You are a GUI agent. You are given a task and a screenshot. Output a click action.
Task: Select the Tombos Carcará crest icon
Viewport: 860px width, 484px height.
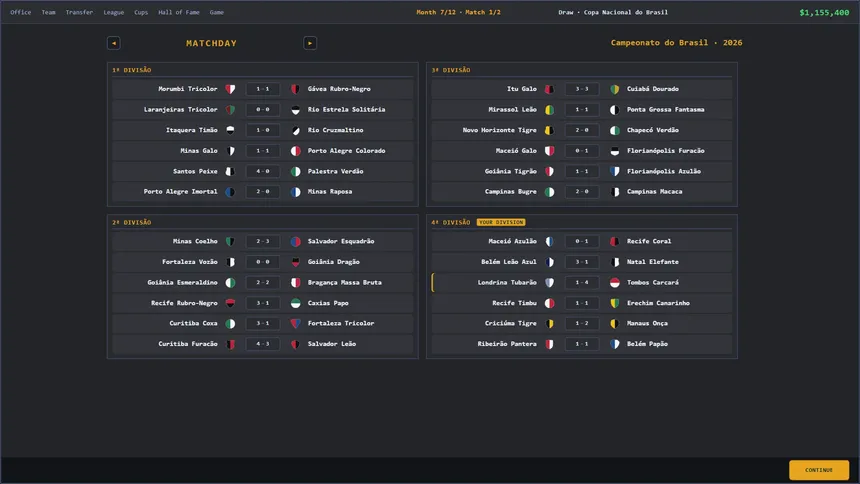tap(614, 283)
